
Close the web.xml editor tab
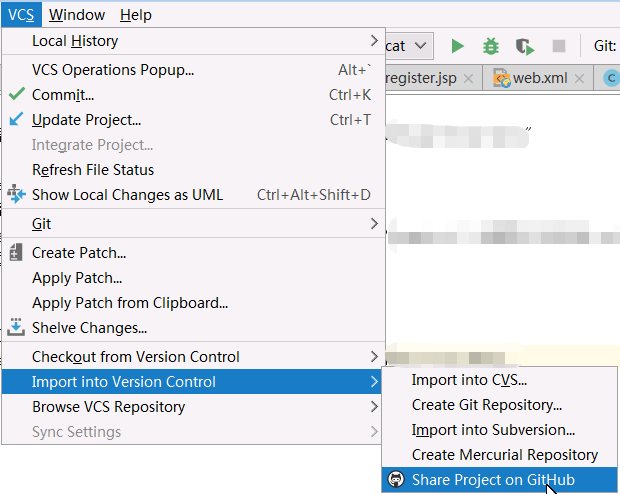click(x=579, y=78)
